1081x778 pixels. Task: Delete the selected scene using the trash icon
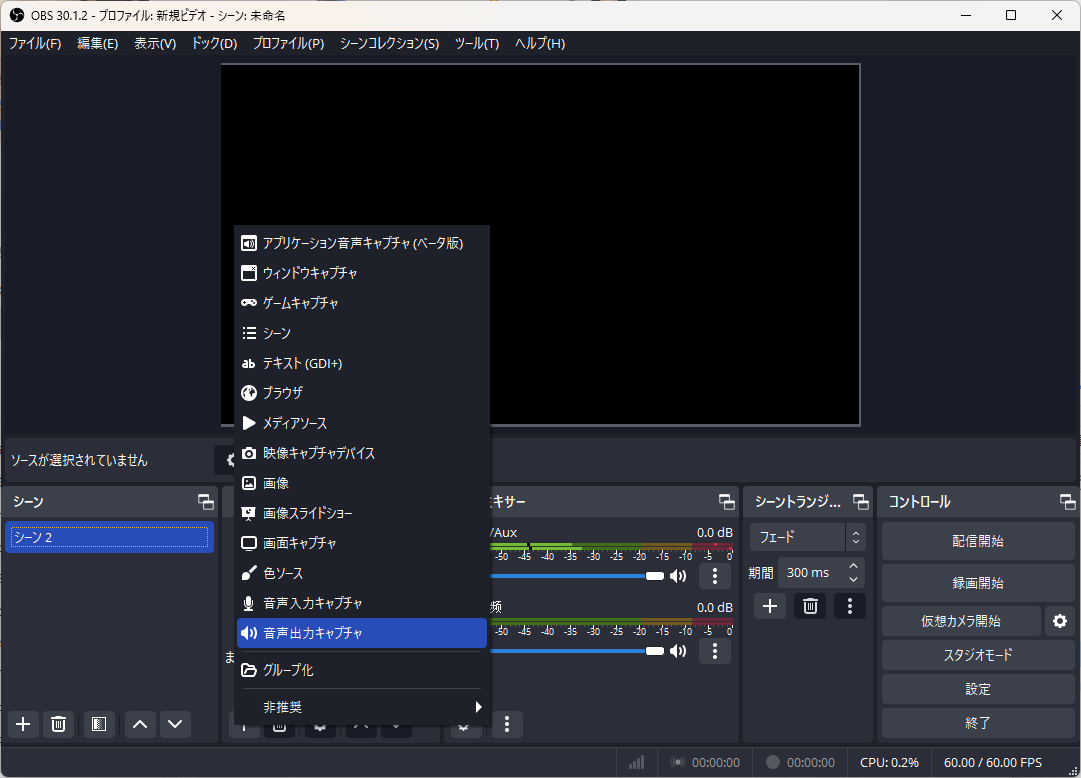pyautogui.click(x=58, y=724)
